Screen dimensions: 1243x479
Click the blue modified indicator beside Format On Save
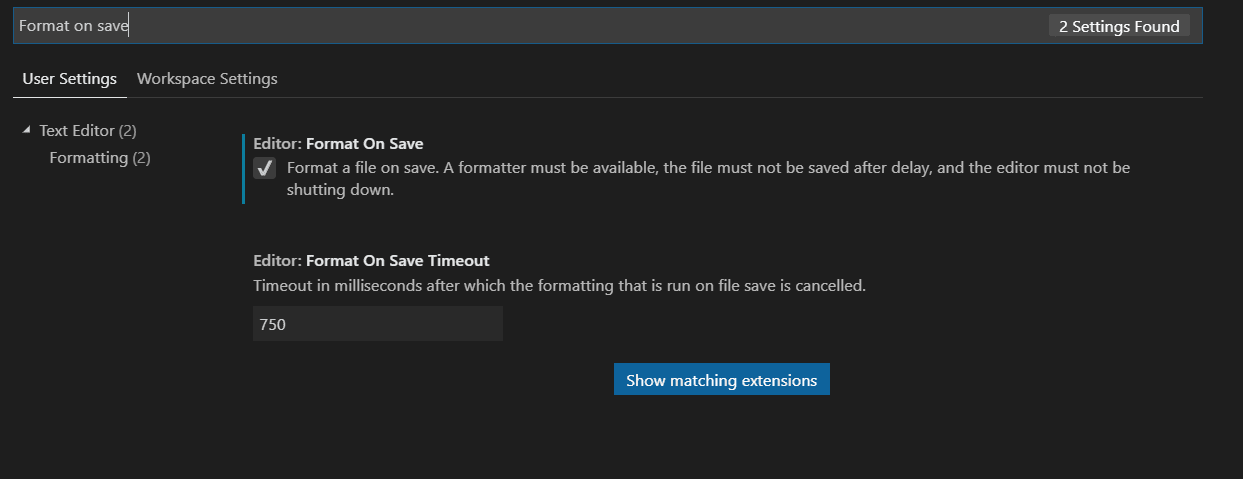pos(243,169)
